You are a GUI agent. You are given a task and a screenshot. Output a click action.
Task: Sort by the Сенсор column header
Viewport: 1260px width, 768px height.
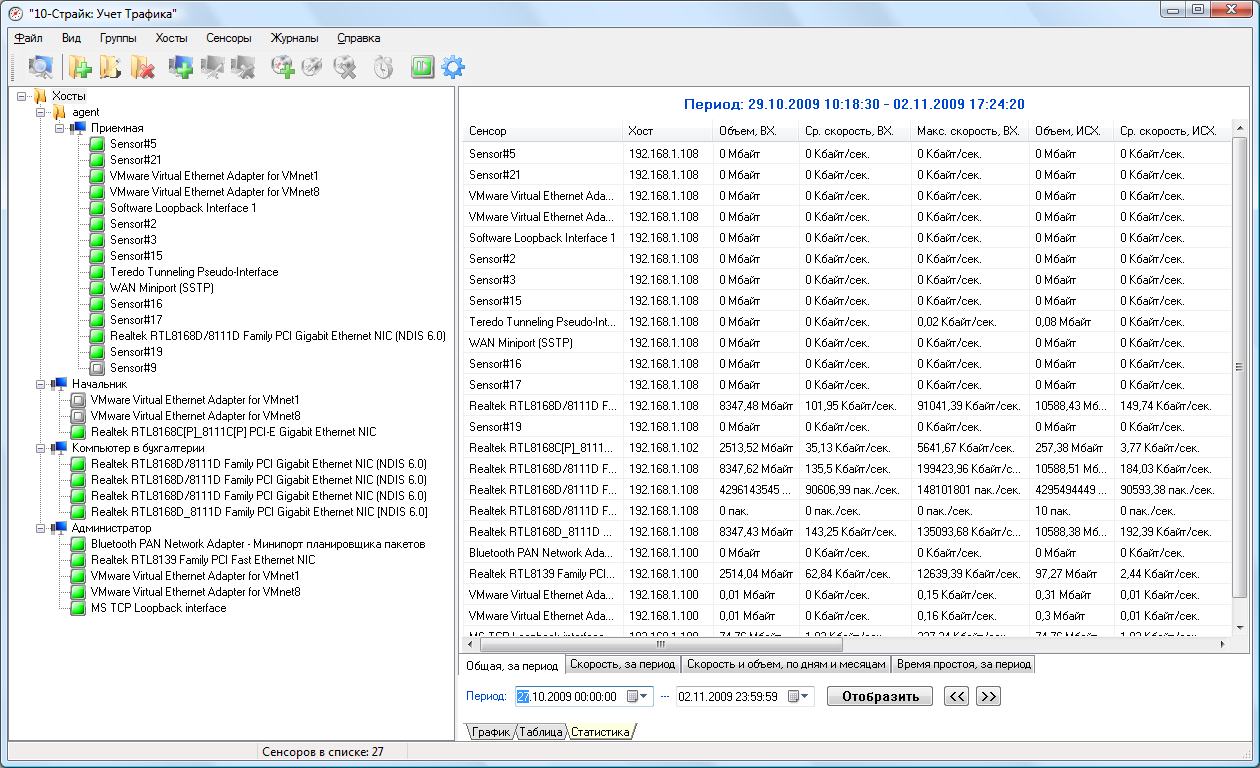tap(542, 131)
